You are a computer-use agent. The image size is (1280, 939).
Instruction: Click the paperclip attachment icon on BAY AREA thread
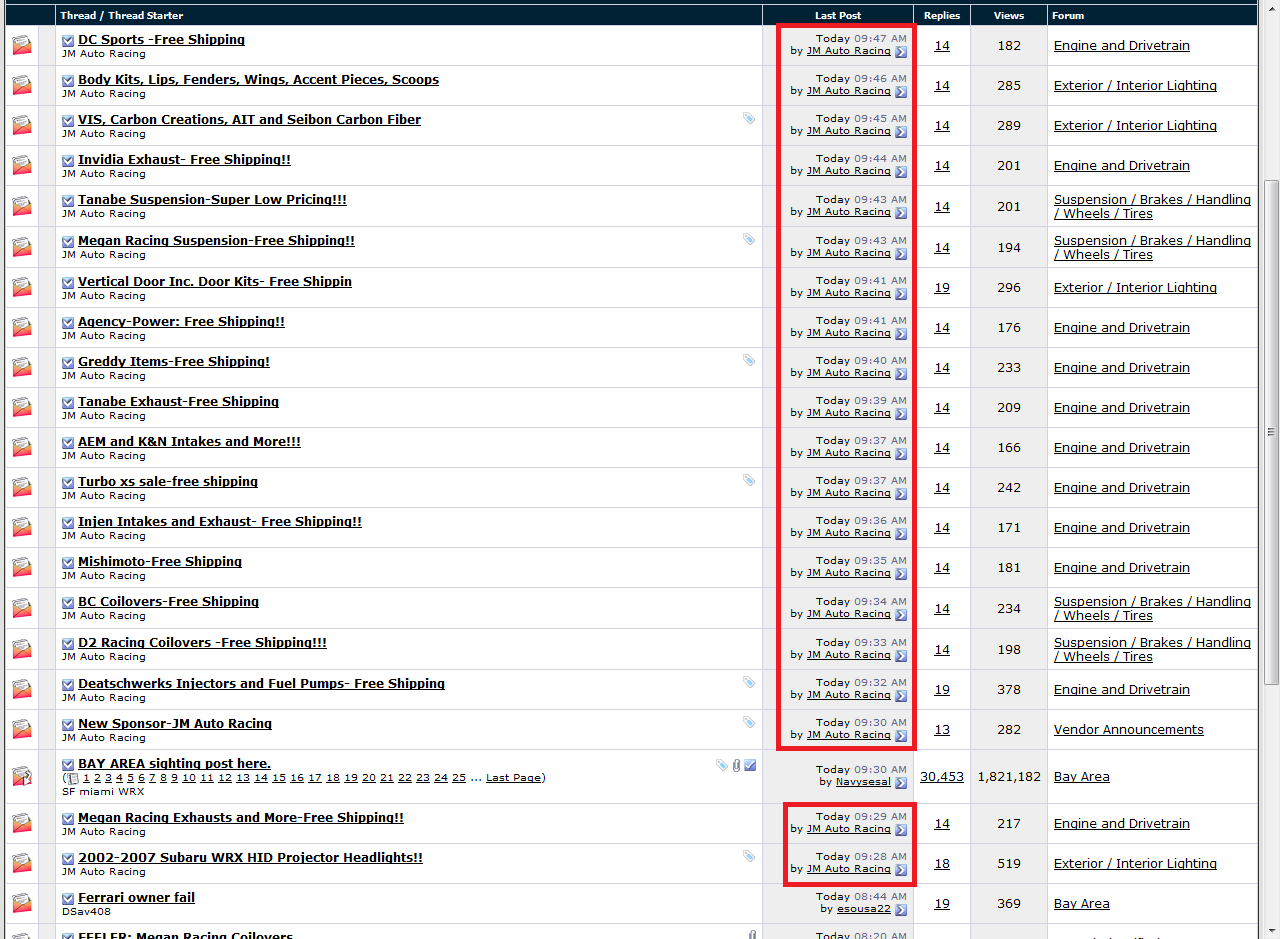pyautogui.click(x=736, y=765)
